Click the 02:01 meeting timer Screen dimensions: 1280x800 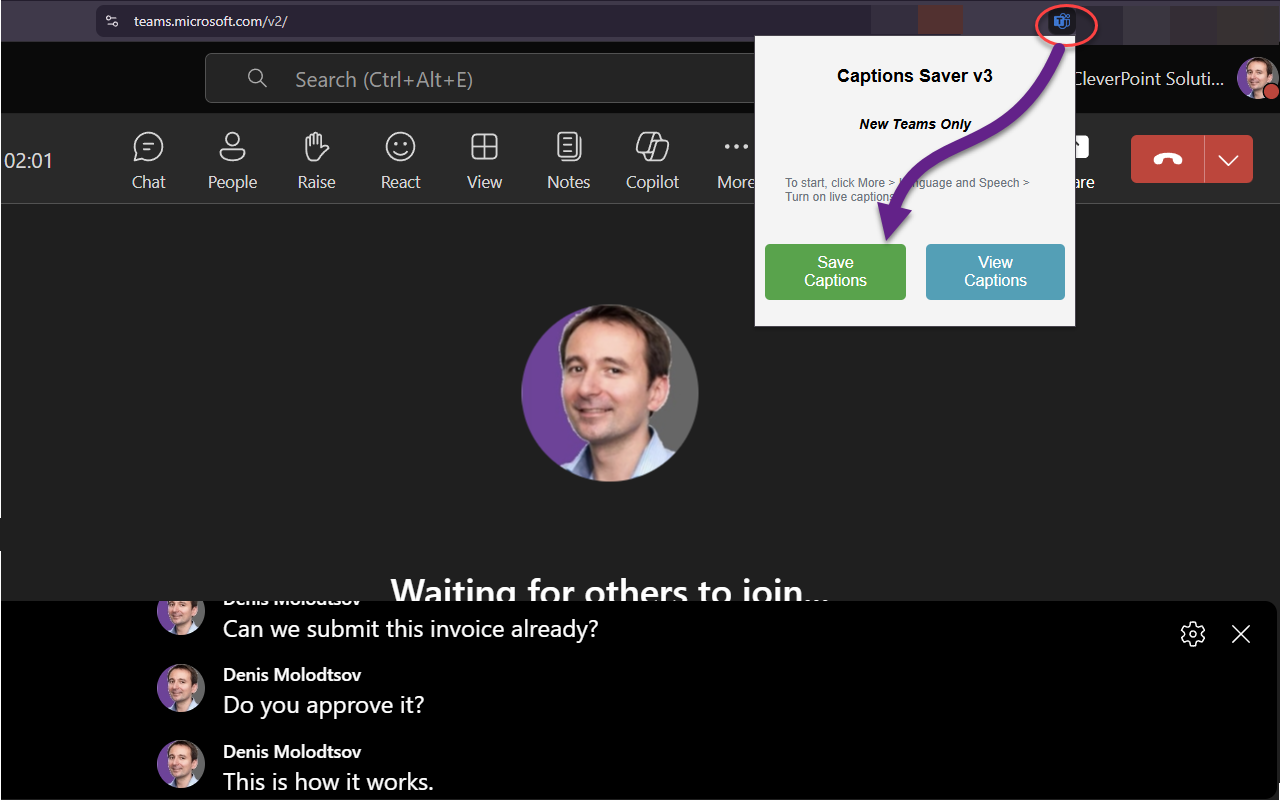pyautogui.click(x=29, y=160)
